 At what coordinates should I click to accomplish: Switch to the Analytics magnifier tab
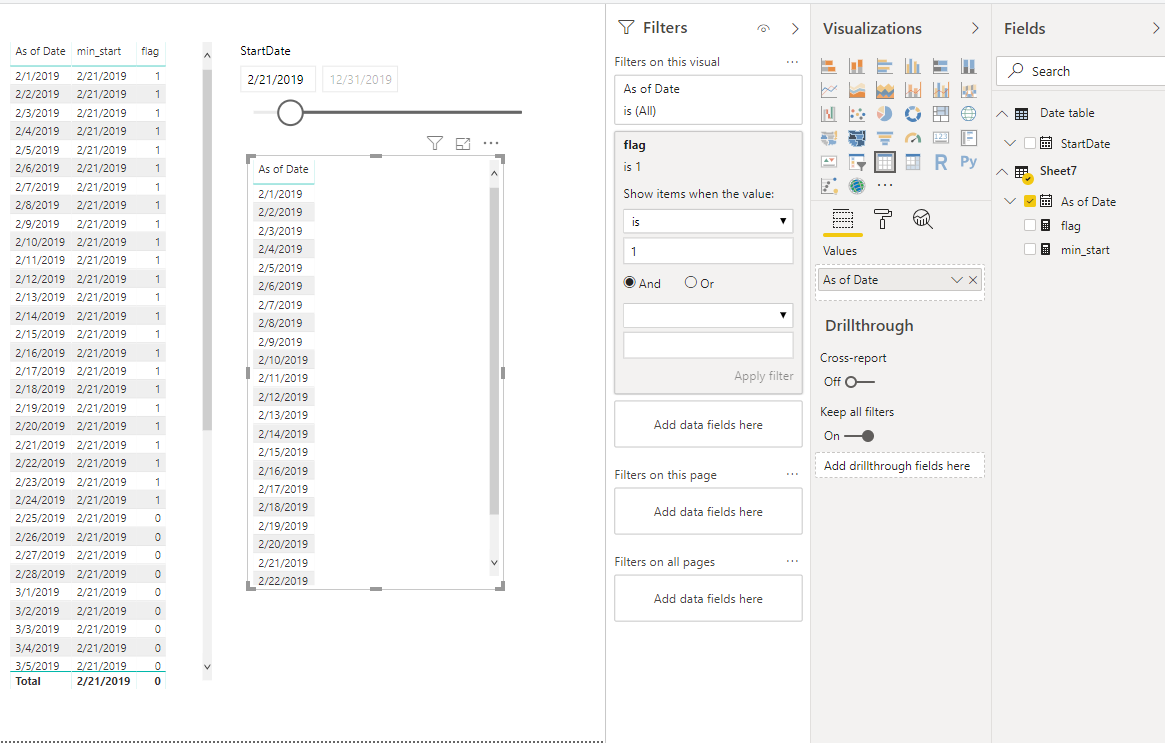tap(922, 219)
